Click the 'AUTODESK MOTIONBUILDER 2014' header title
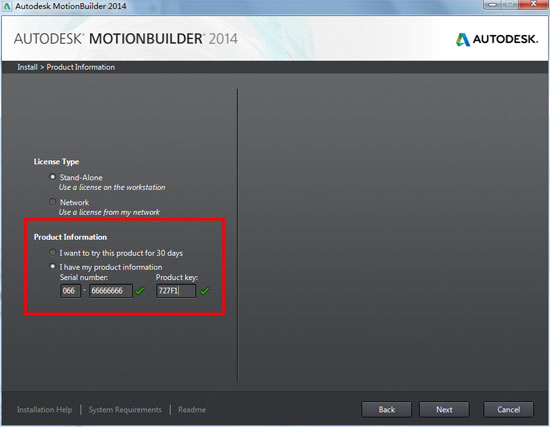The width and height of the screenshot is (550, 427). (x=126, y=39)
